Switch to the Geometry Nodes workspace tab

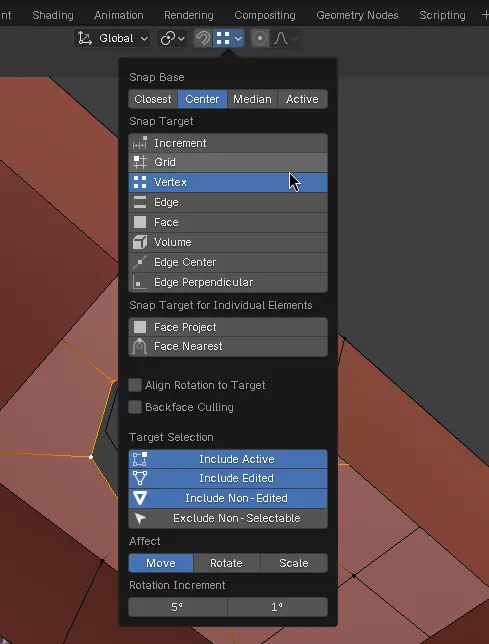[357, 15]
